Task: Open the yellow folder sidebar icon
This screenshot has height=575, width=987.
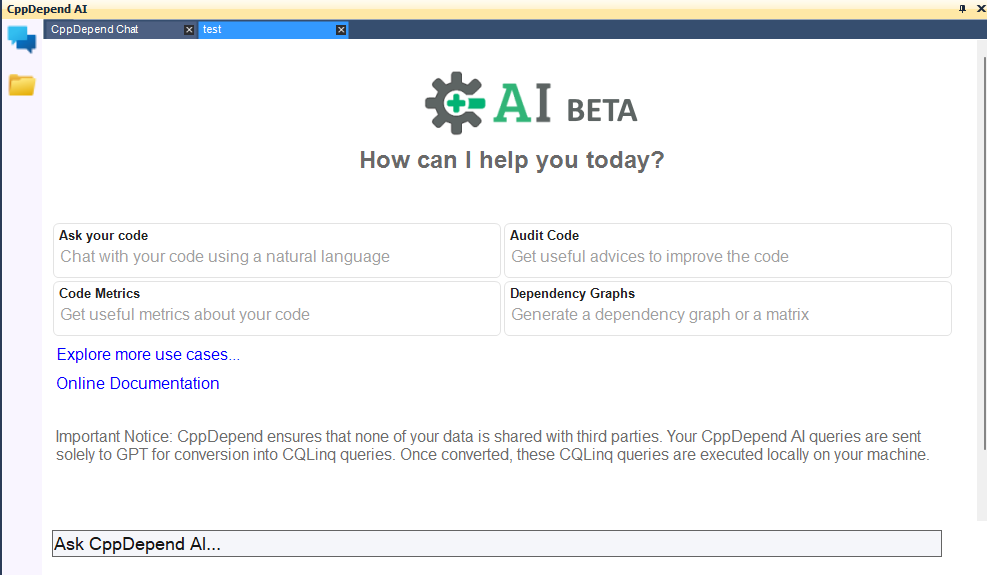Action: click(x=22, y=85)
